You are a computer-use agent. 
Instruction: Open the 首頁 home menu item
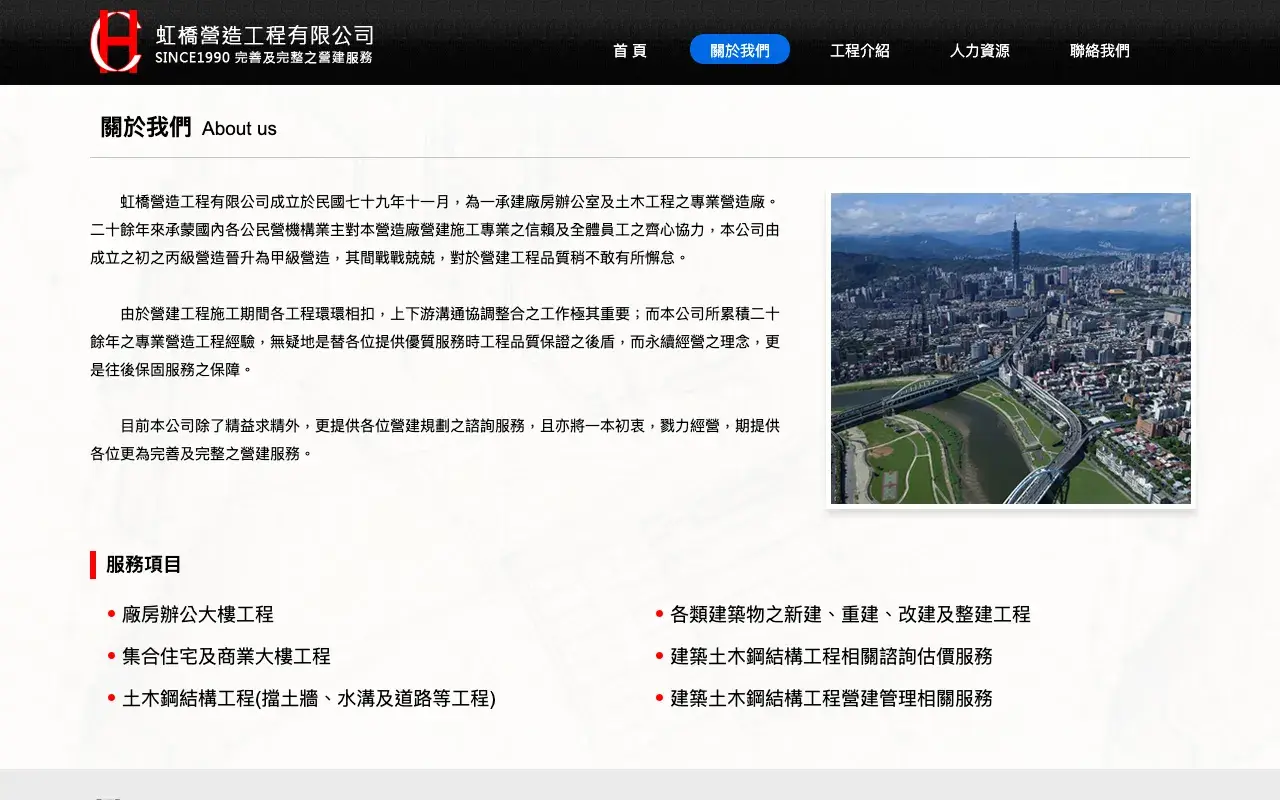tap(630, 50)
